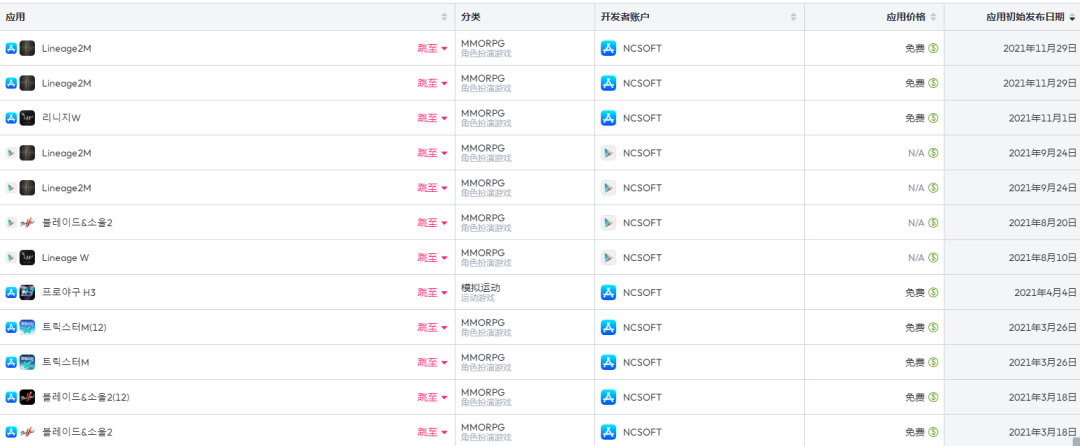Click the 블레이드&소울2(12) app icon
The height and width of the screenshot is (446, 1080).
pyautogui.click(x=28, y=397)
